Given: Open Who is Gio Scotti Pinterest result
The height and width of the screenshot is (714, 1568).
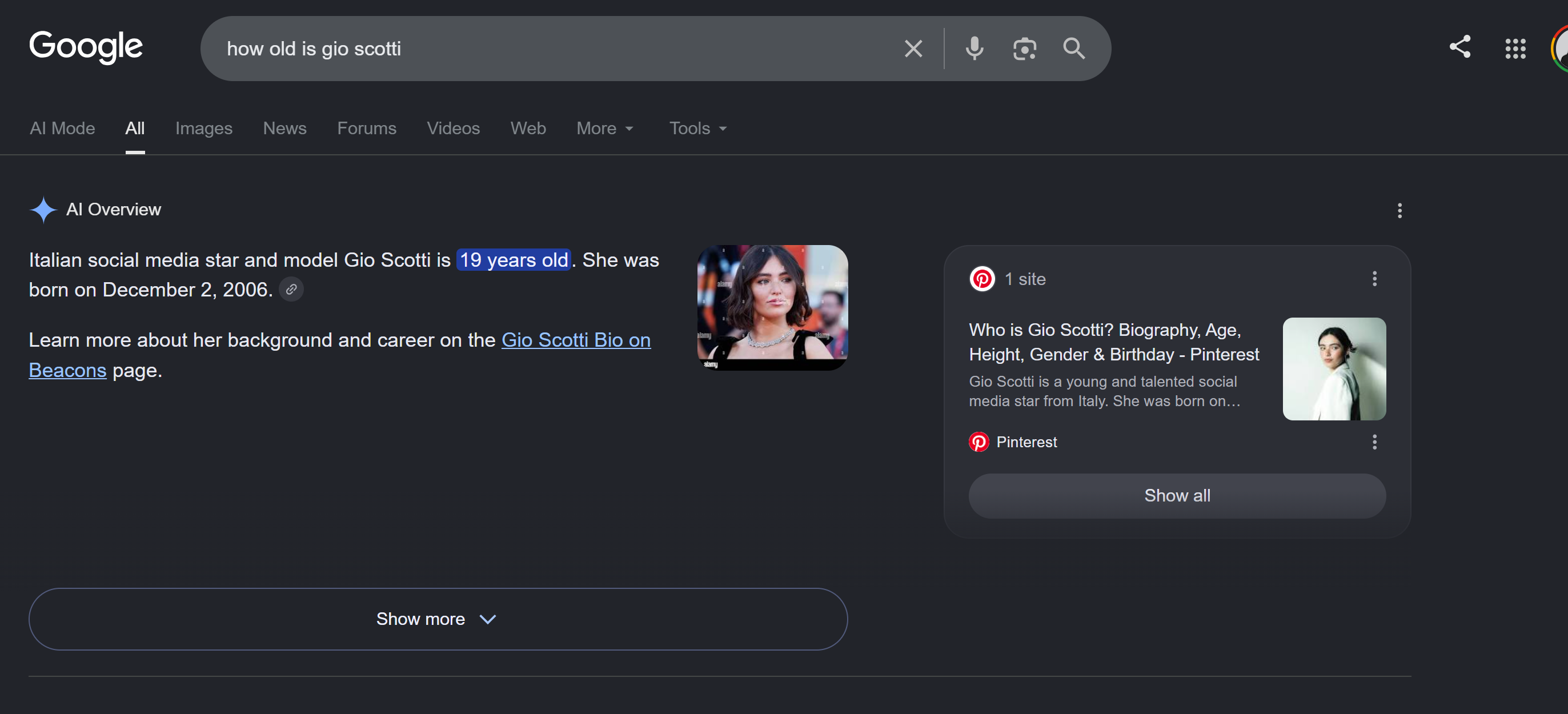Looking at the screenshot, I should pyautogui.click(x=1113, y=342).
